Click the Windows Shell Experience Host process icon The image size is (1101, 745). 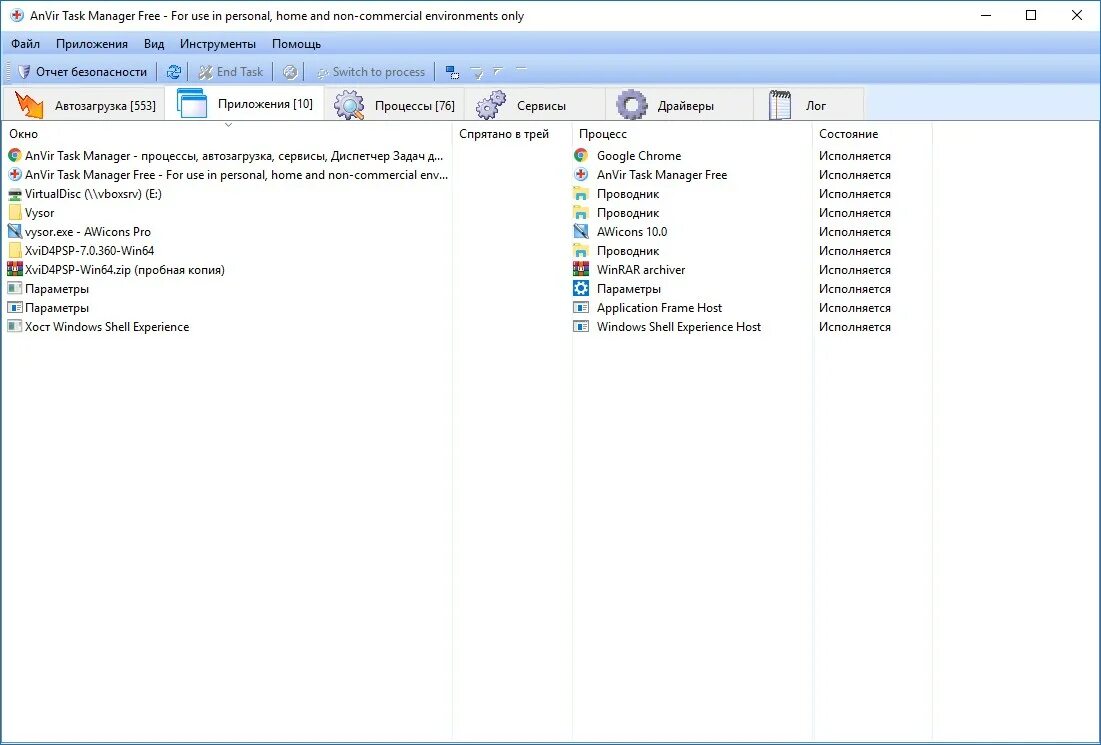coord(581,326)
